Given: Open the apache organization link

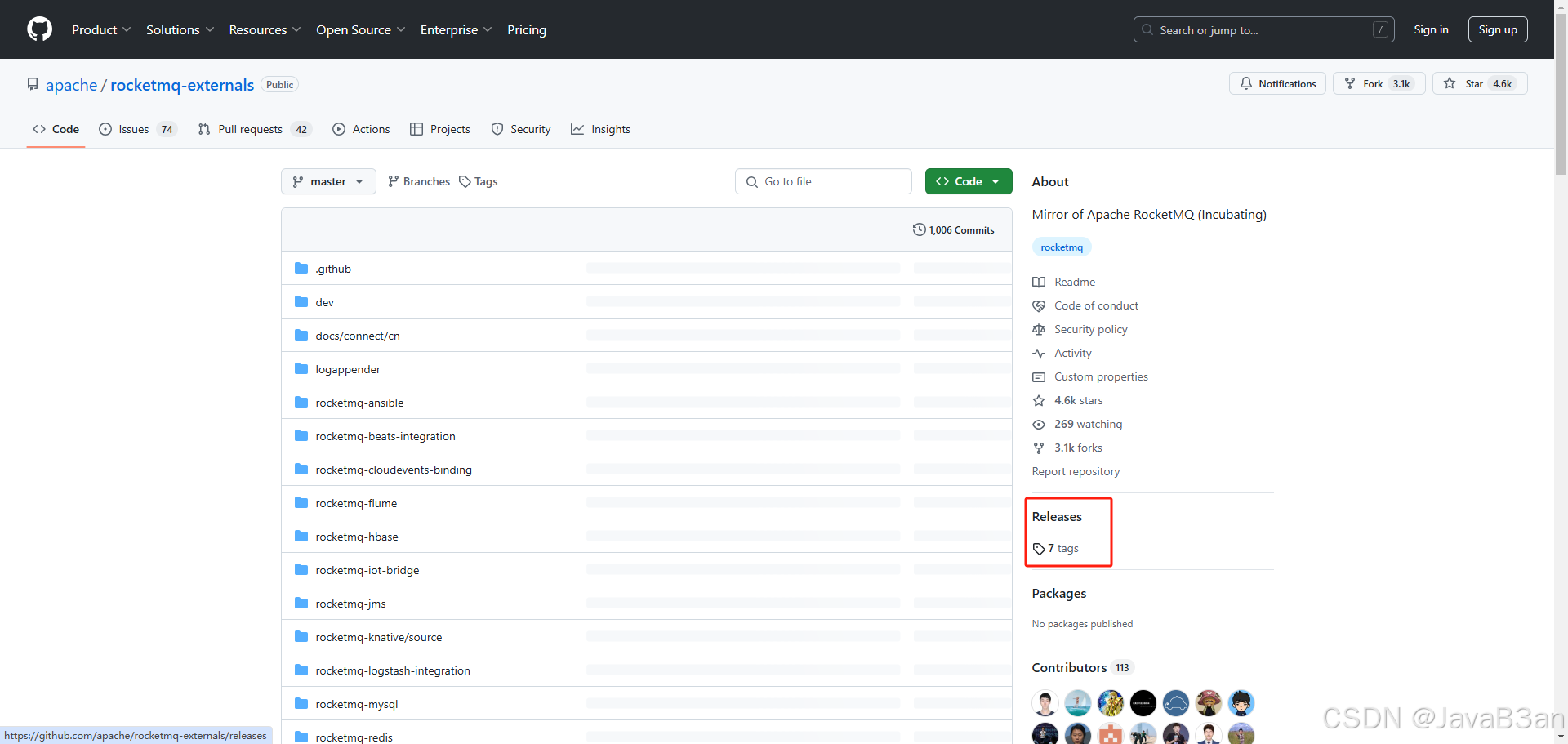Looking at the screenshot, I should [71, 85].
